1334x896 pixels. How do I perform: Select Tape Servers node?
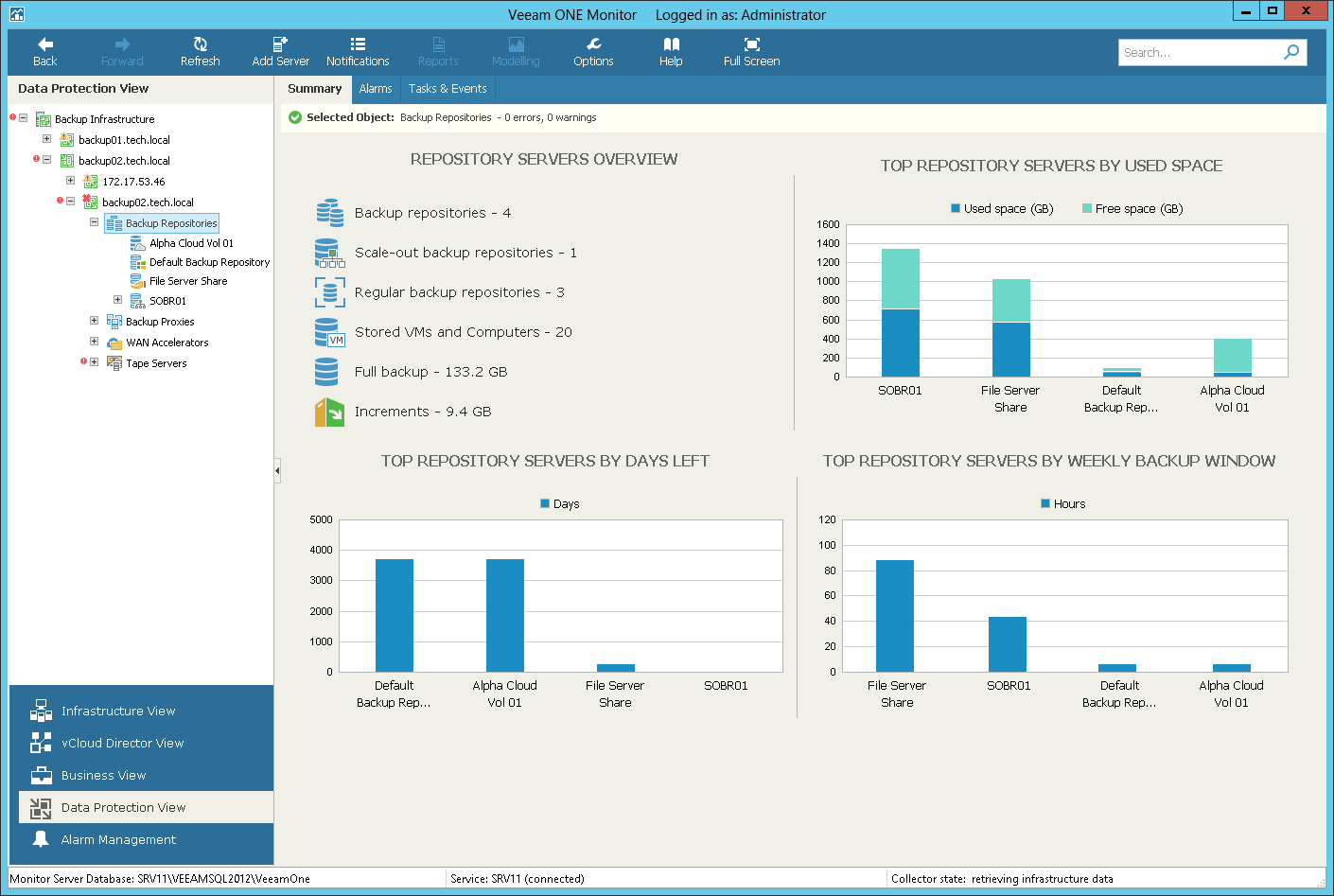click(x=156, y=363)
